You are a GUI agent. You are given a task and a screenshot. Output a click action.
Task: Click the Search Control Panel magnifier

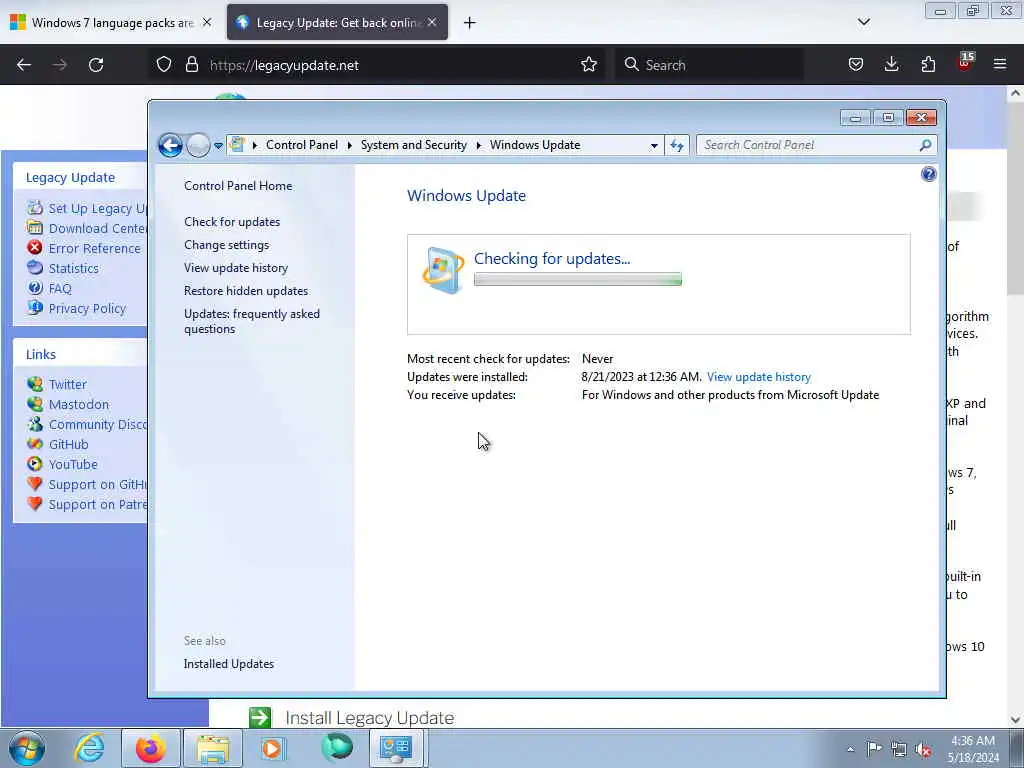tap(925, 145)
